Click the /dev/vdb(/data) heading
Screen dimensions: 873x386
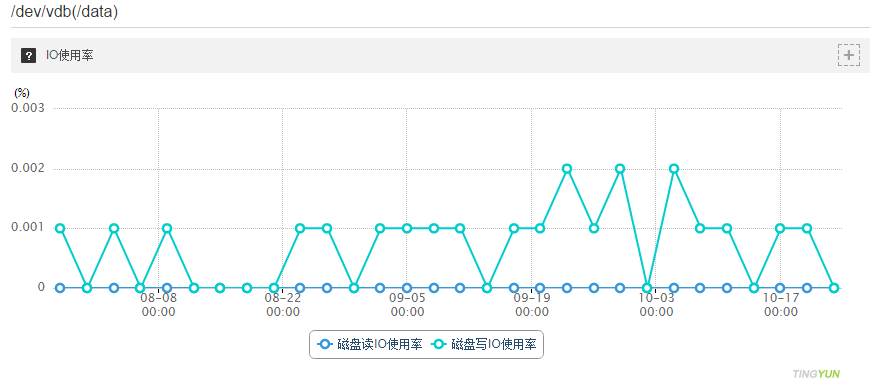[64, 12]
